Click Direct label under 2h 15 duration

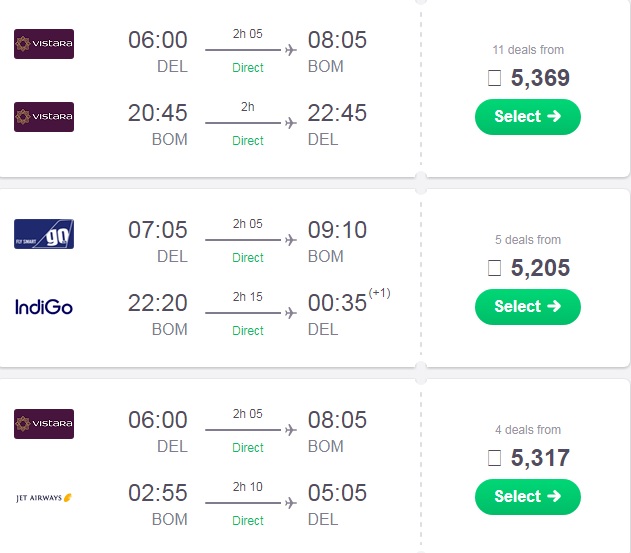pyautogui.click(x=248, y=330)
